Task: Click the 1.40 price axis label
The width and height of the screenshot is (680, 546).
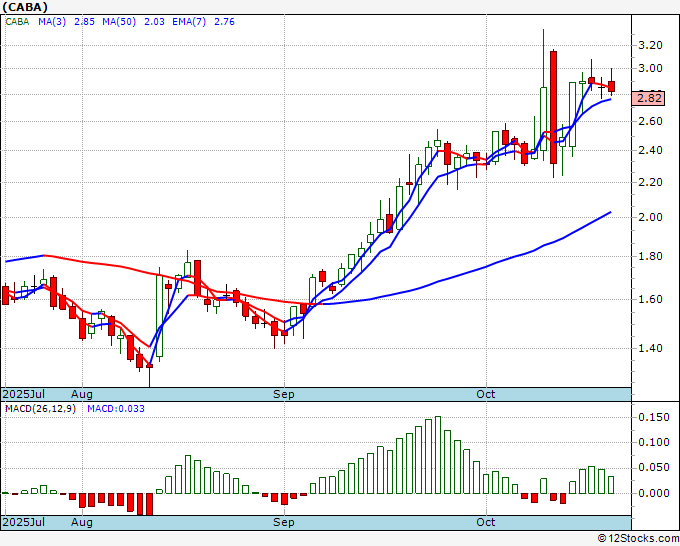Action: click(650, 349)
